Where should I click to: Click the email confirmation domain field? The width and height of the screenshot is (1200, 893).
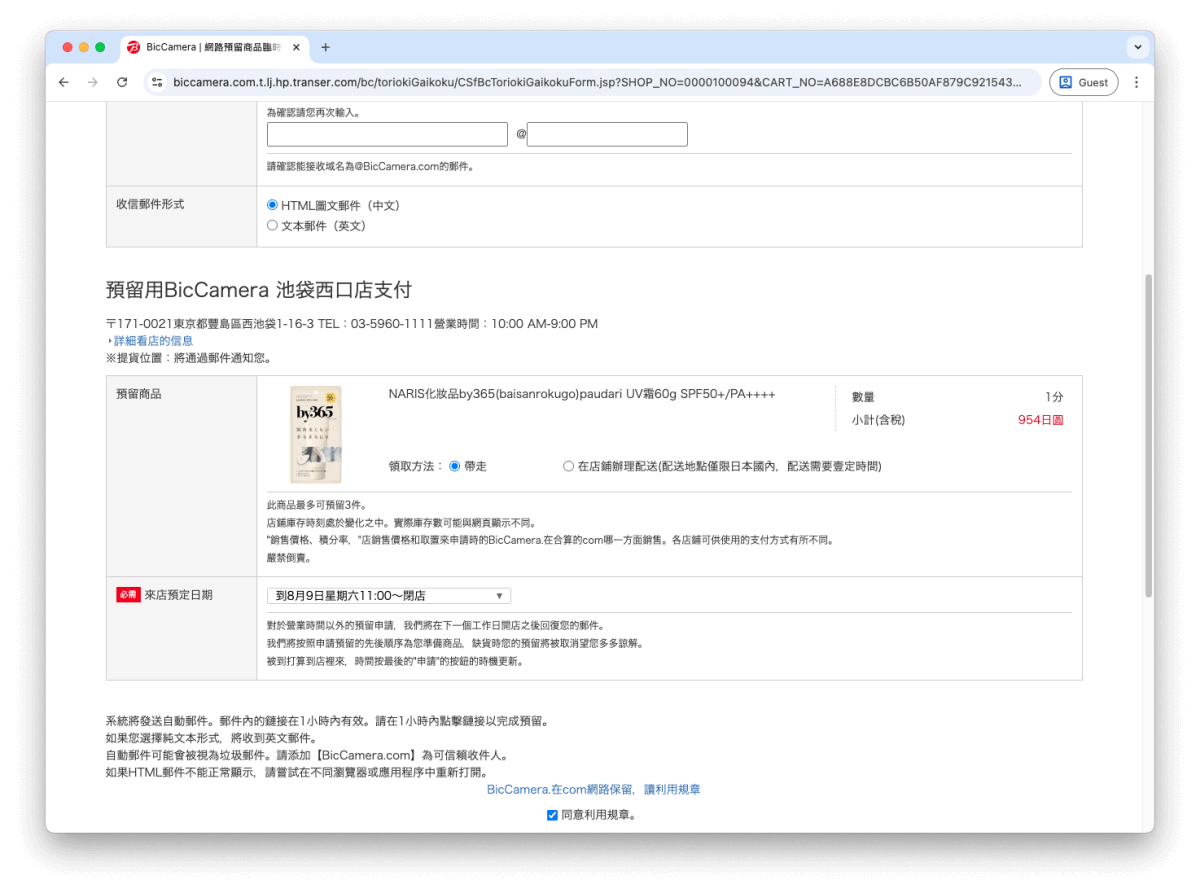(x=607, y=134)
